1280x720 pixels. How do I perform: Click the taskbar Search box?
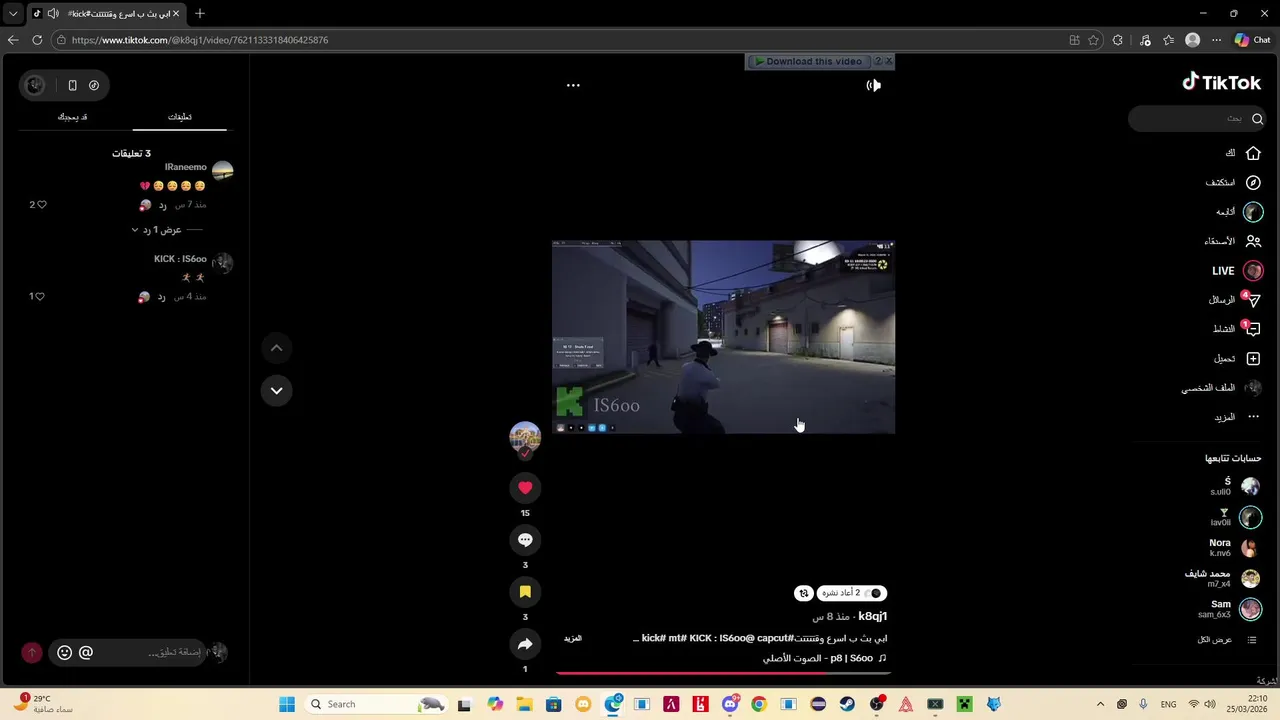click(x=374, y=704)
